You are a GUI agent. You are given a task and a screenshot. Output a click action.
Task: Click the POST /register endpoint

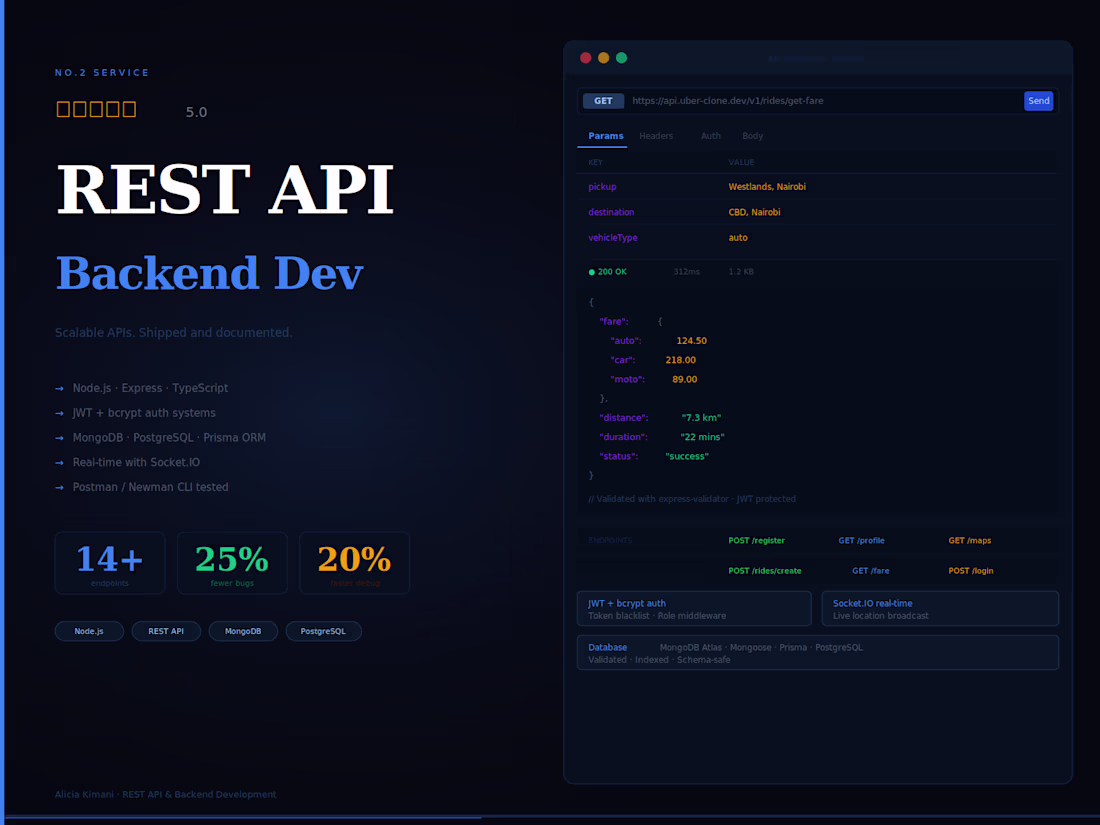coord(756,541)
